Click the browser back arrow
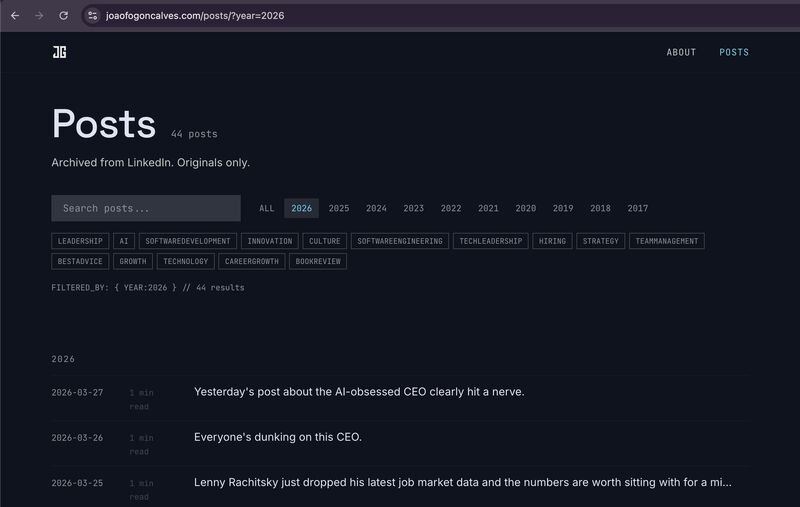Viewport: 800px width, 507px height. pyautogui.click(x=15, y=16)
